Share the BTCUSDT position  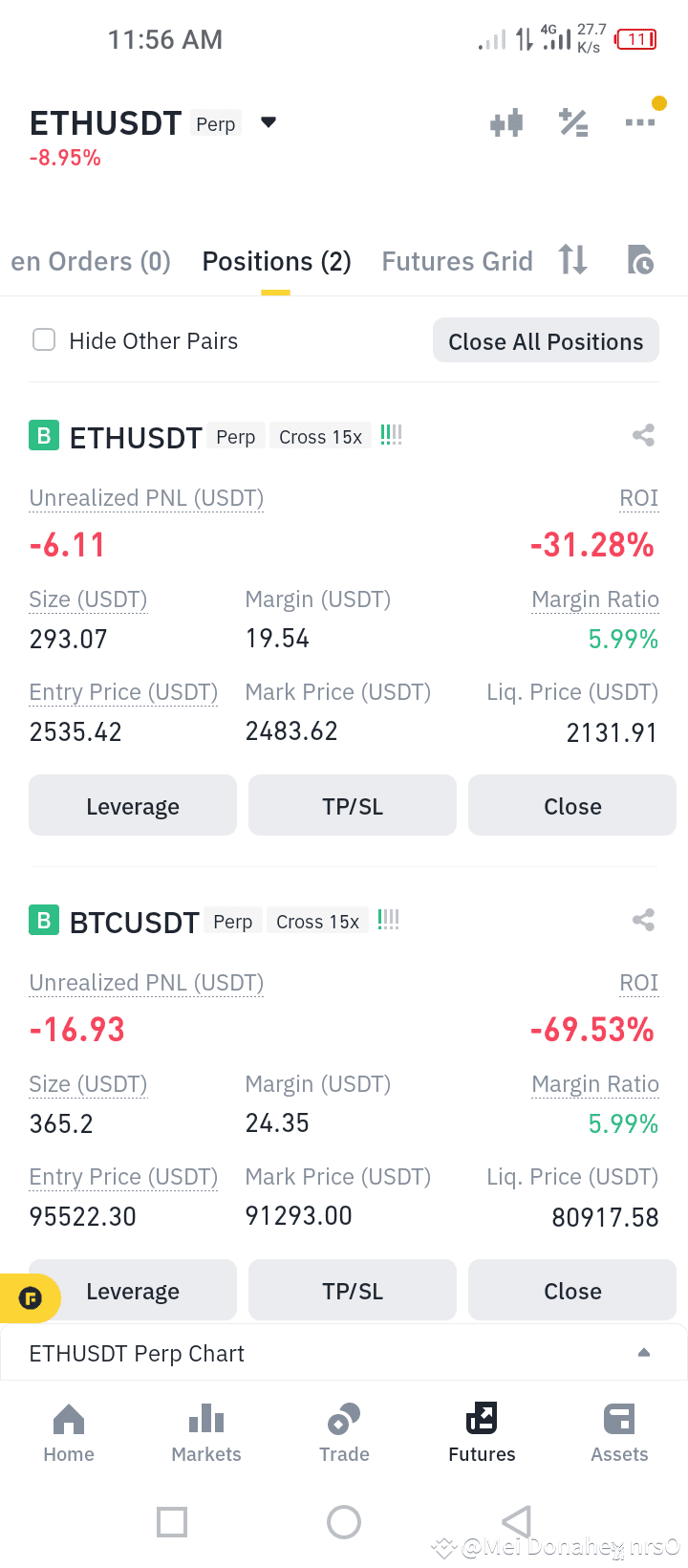pos(643,921)
